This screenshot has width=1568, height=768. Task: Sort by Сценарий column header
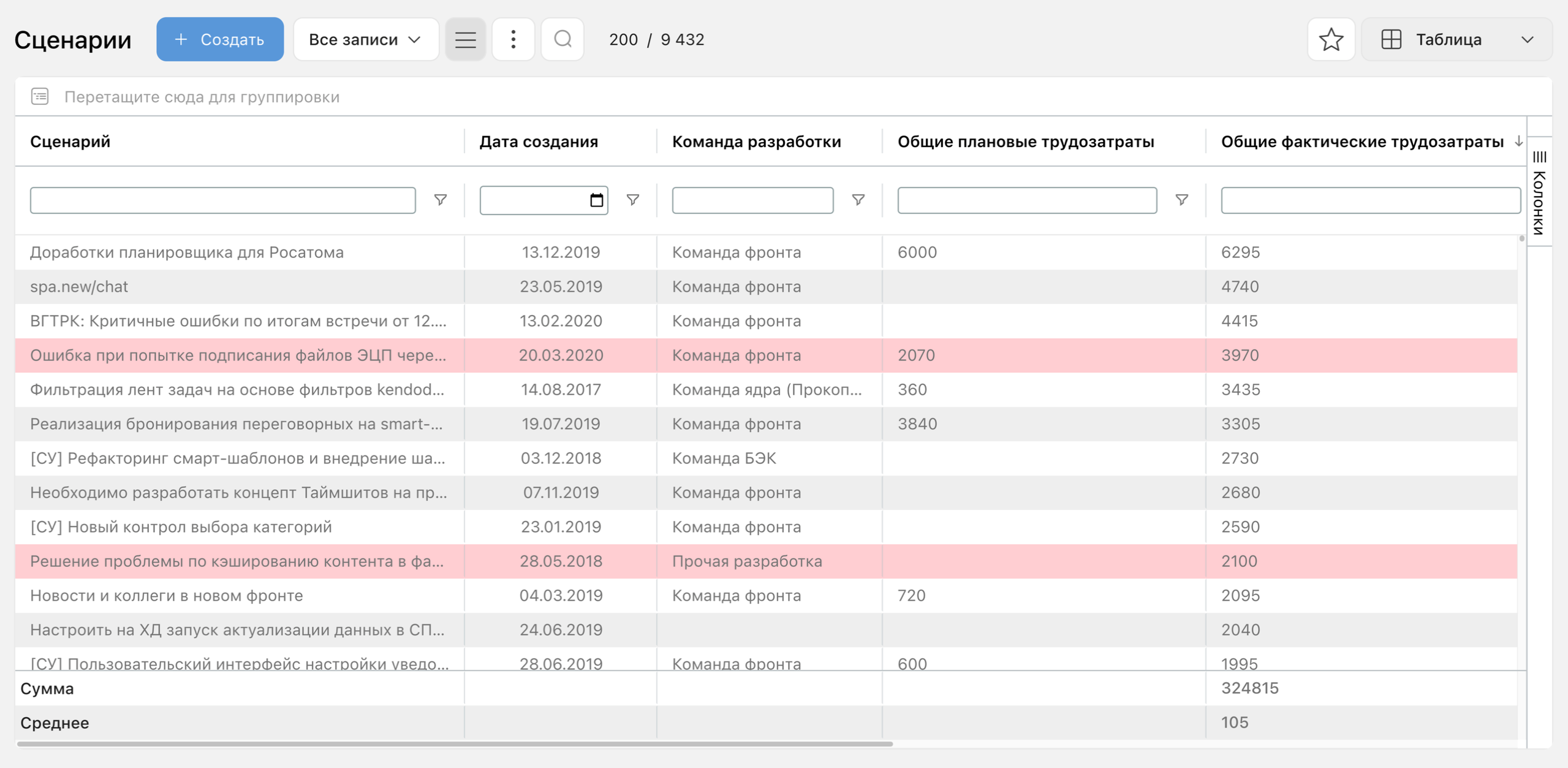pos(70,142)
